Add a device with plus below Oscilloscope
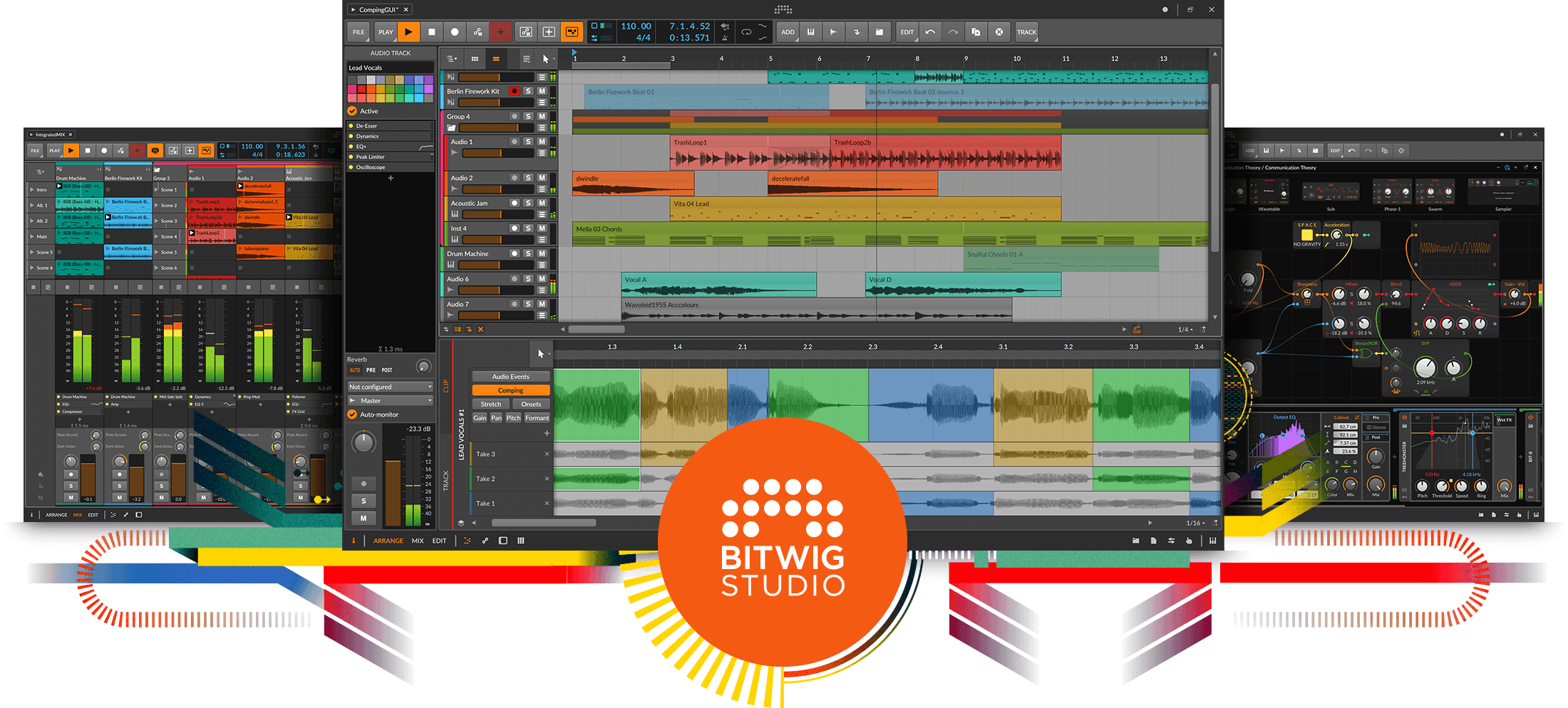This screenshot has width=1568, height=708. 391,178
